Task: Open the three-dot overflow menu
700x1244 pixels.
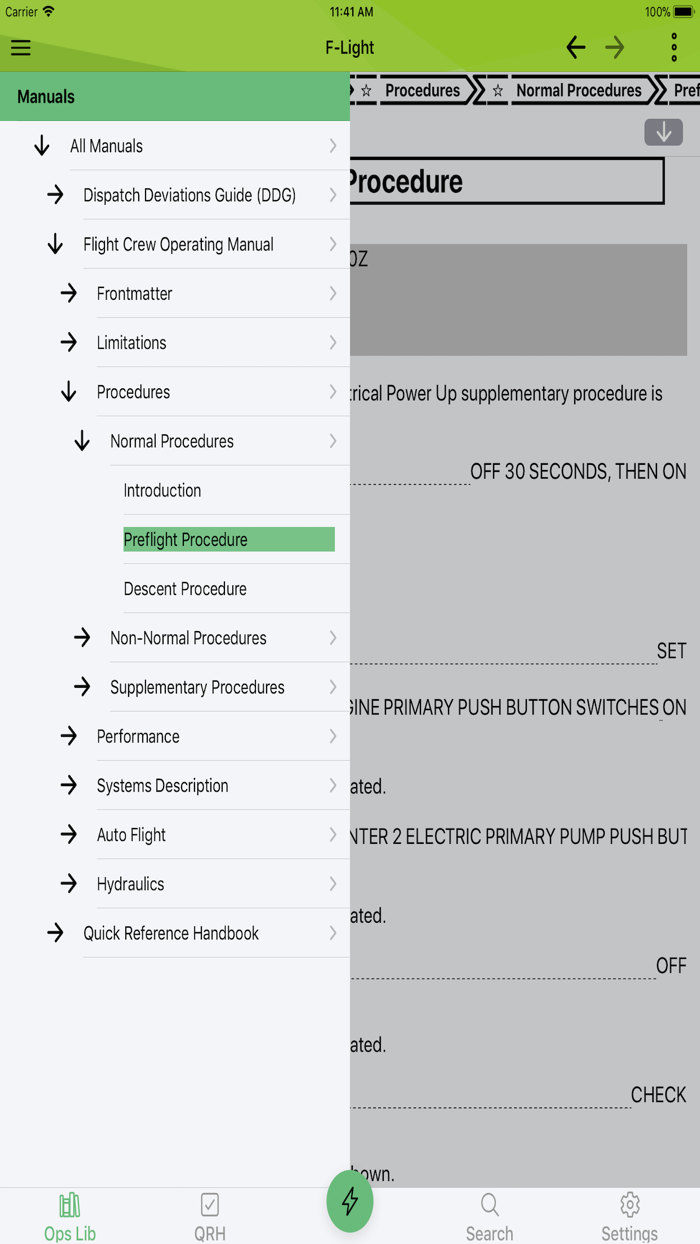Action: pyautogui.click(x=674, y=47)
